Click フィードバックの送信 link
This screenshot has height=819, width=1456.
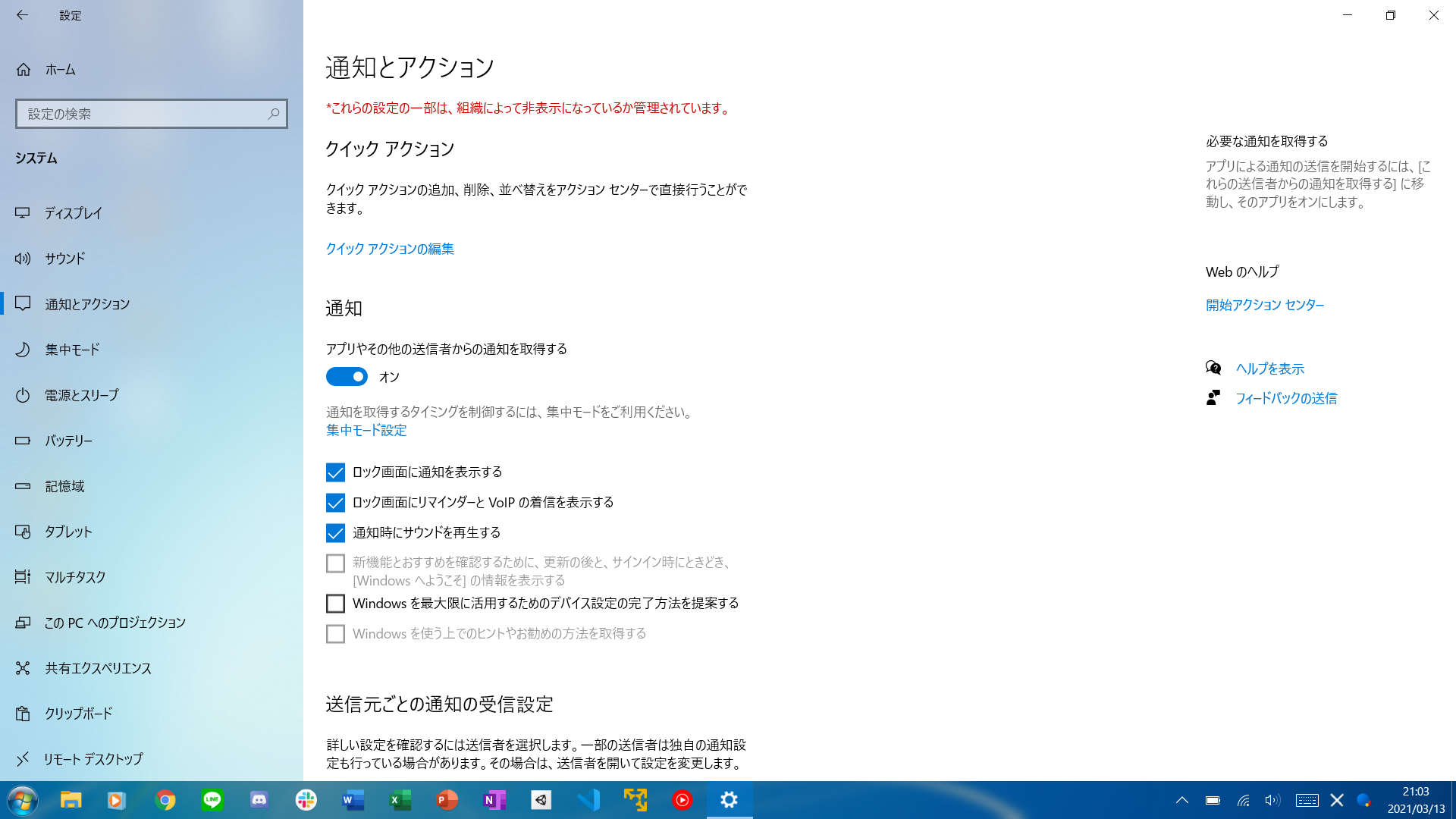[x=1286, y=398]
